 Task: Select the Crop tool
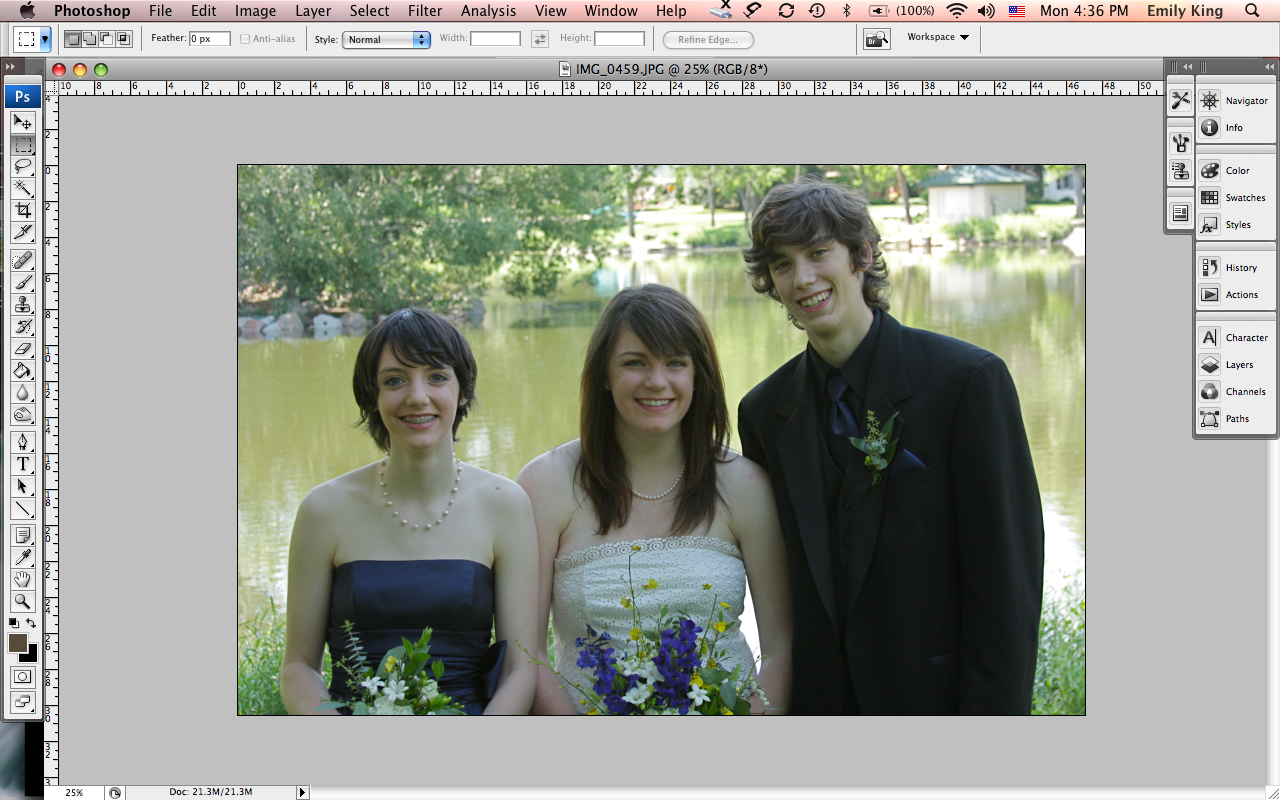(22, 210)
